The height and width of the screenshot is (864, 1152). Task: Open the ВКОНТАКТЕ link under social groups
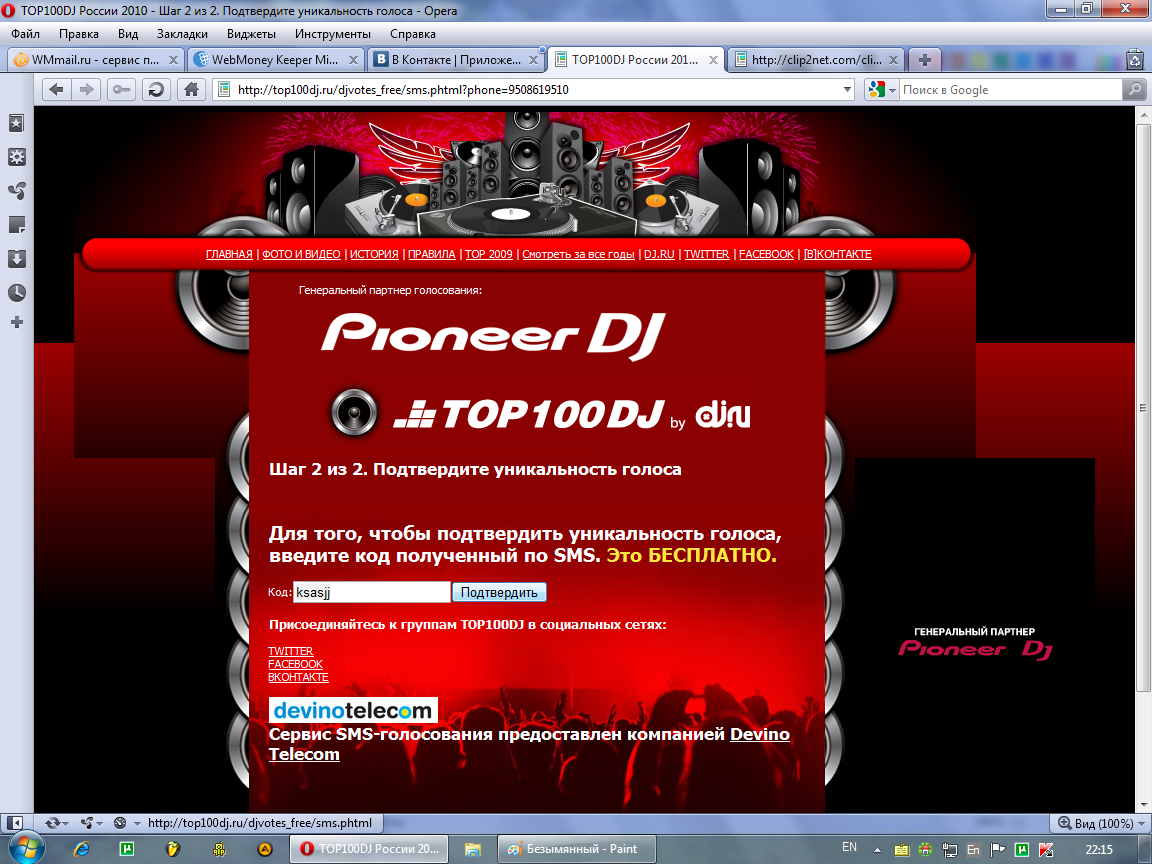tap(298, 677)
